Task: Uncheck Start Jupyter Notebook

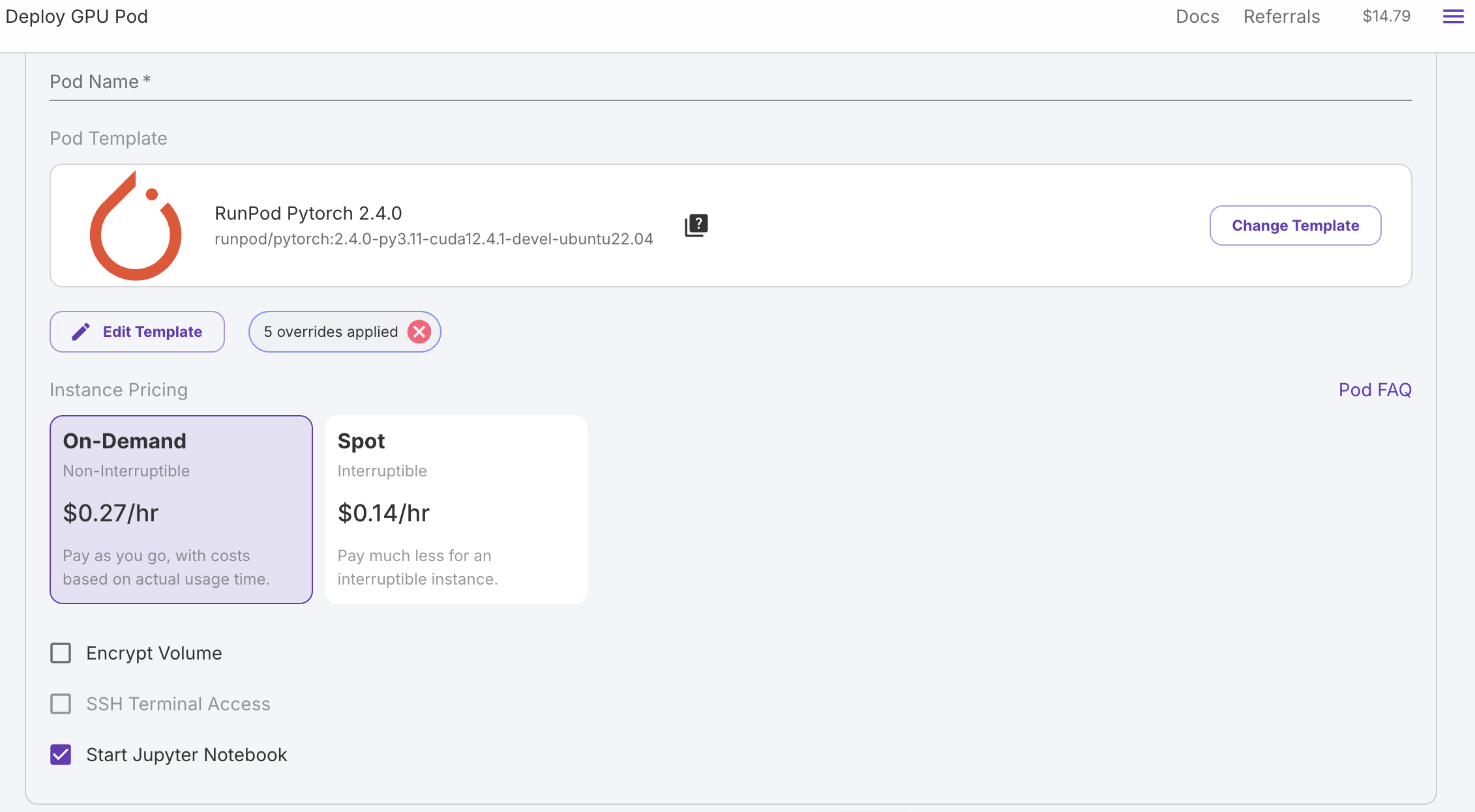Action: [x=61, y=755]
